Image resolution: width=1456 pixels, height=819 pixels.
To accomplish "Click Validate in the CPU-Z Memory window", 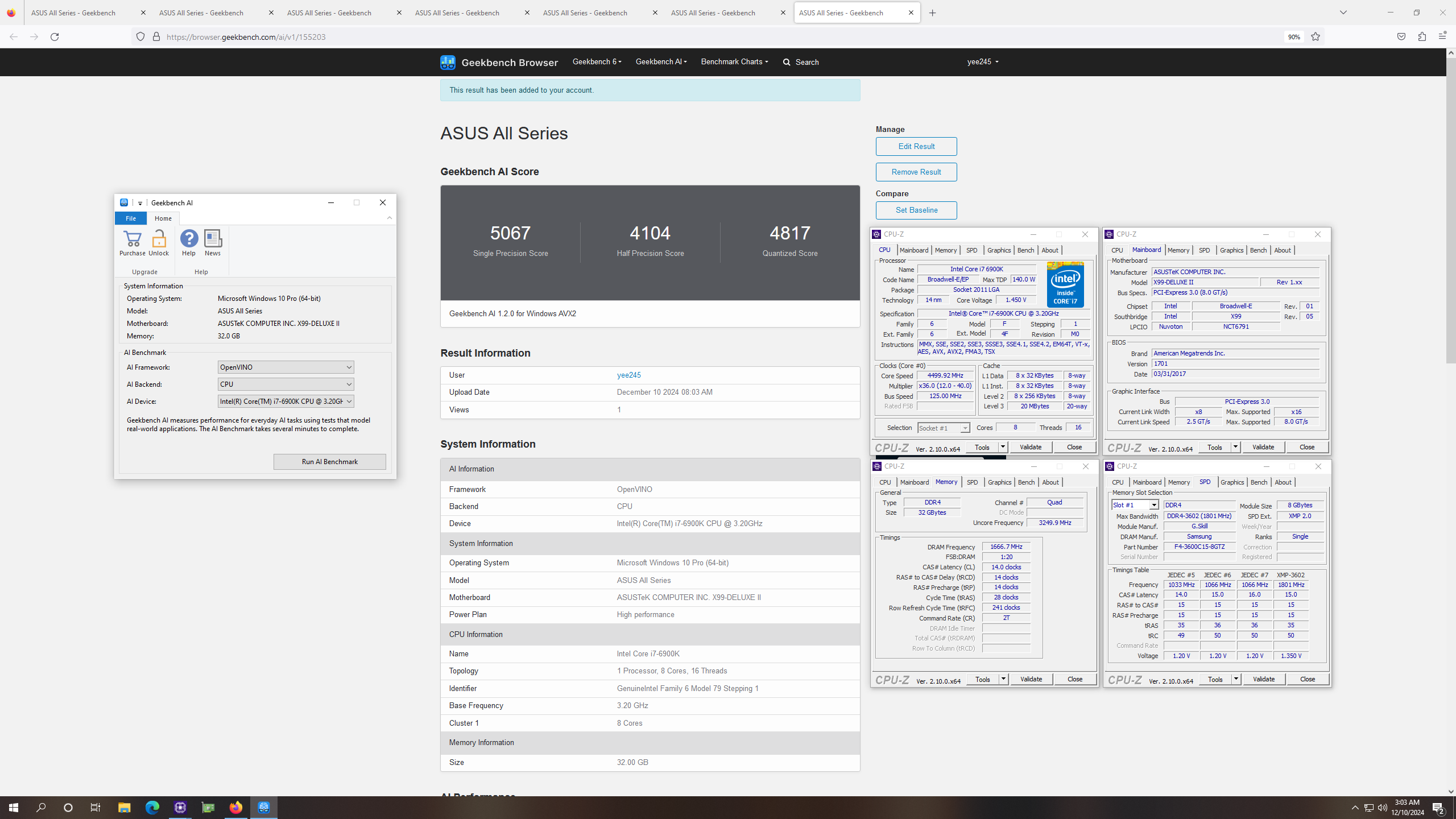I will [x=1031, y=679].
